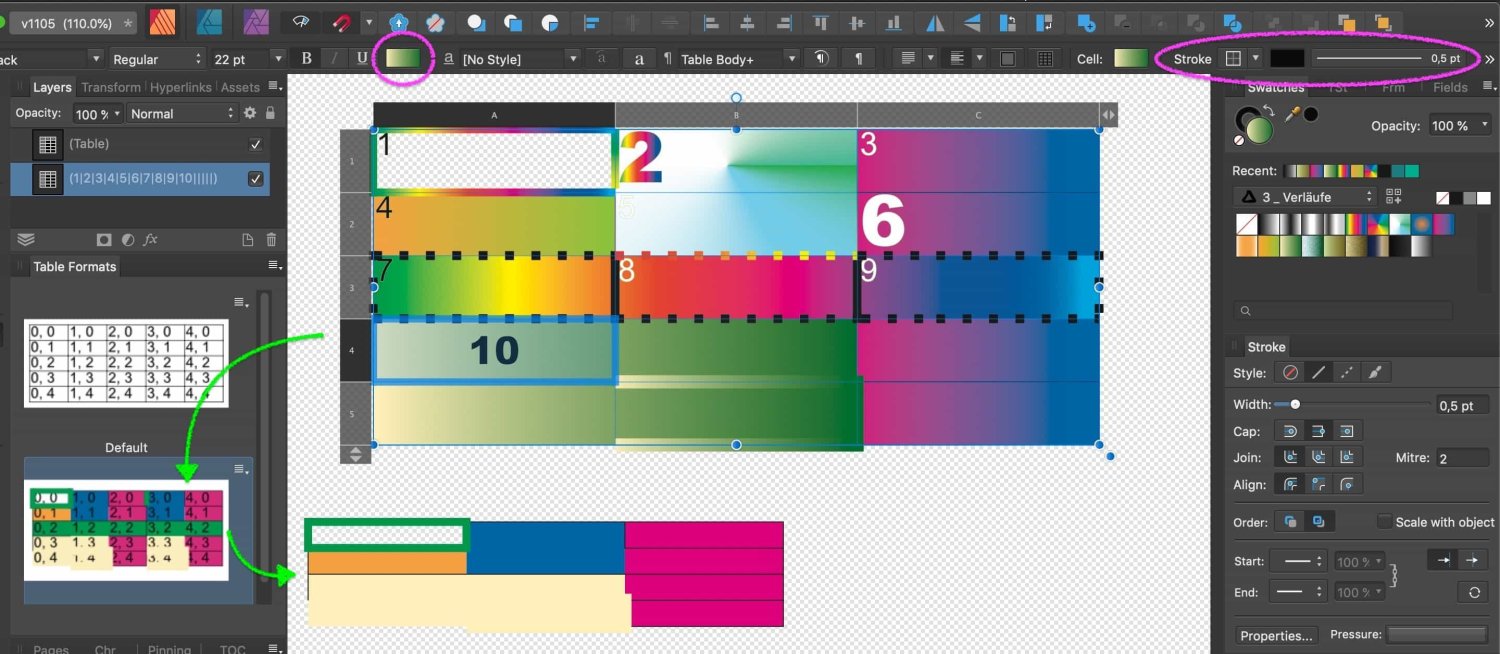Toggle bold text formatting
Screen dimensions: 1500x654
[x=306, y=58]
